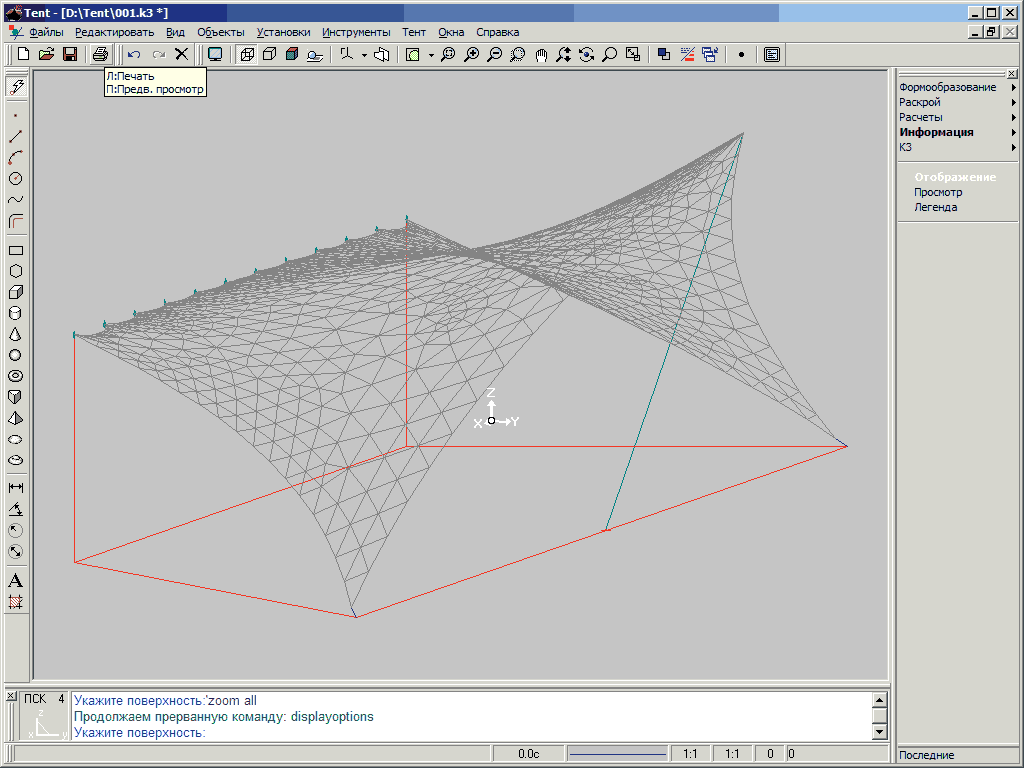Click the Просмотр item in side panel
The height and width of the screenshot is (768, 1024).
point(938,192)
